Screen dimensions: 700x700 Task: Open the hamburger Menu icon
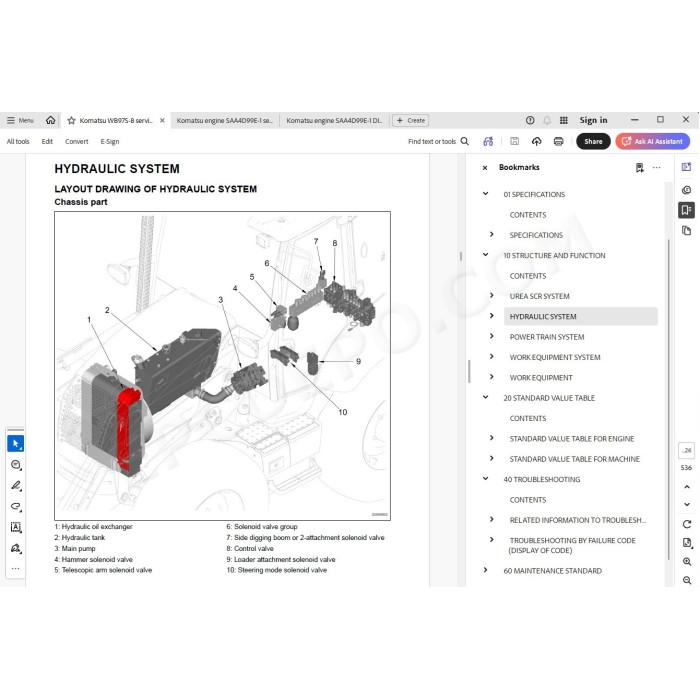coord(11,120)
